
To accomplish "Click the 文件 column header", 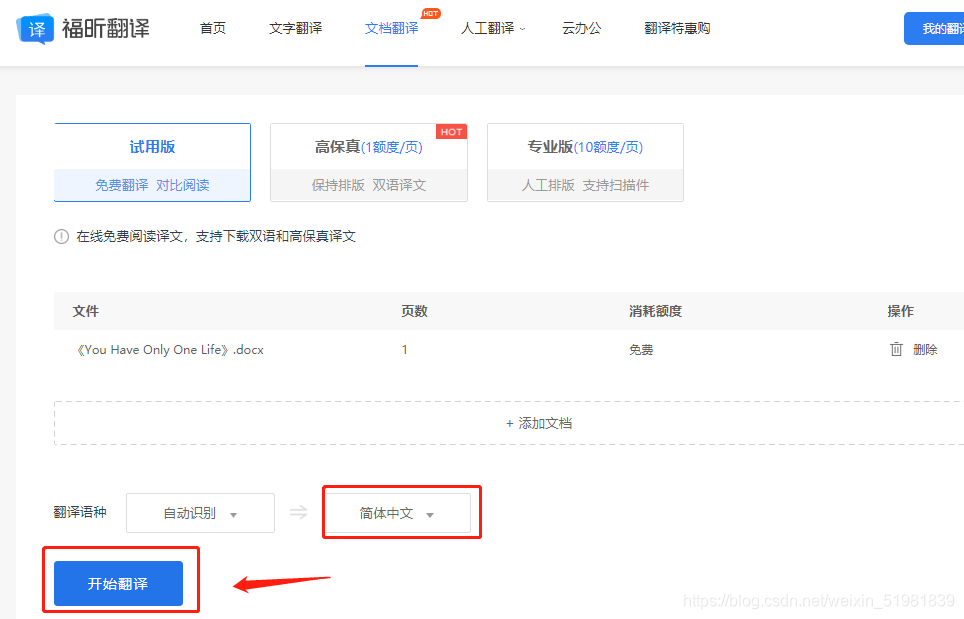I will click(x=85, y=311).
